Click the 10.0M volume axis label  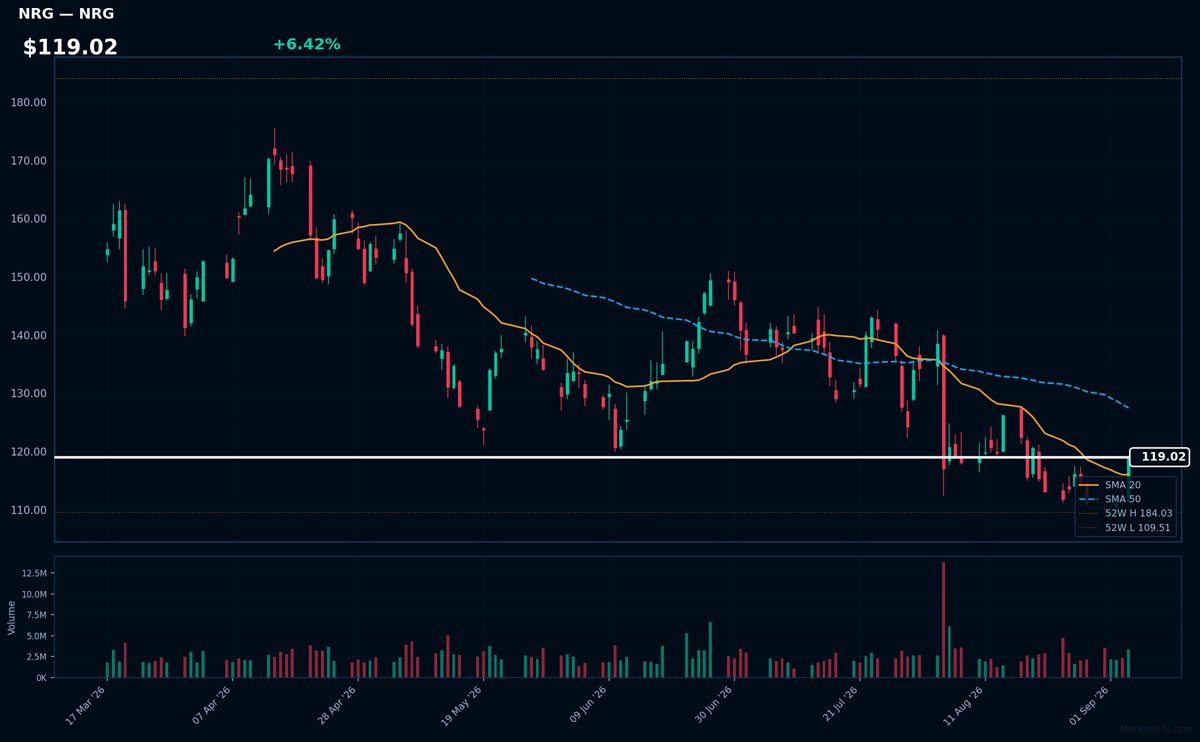pos(33,595)
